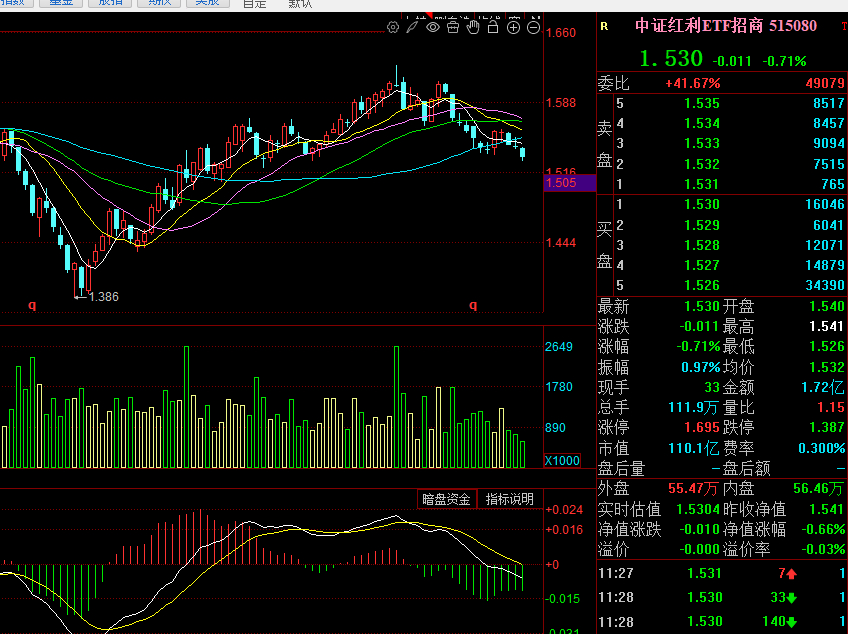Screen dimensions: 848x634
Task: Open the 暗盘资金 button
Action: (446, 499)
